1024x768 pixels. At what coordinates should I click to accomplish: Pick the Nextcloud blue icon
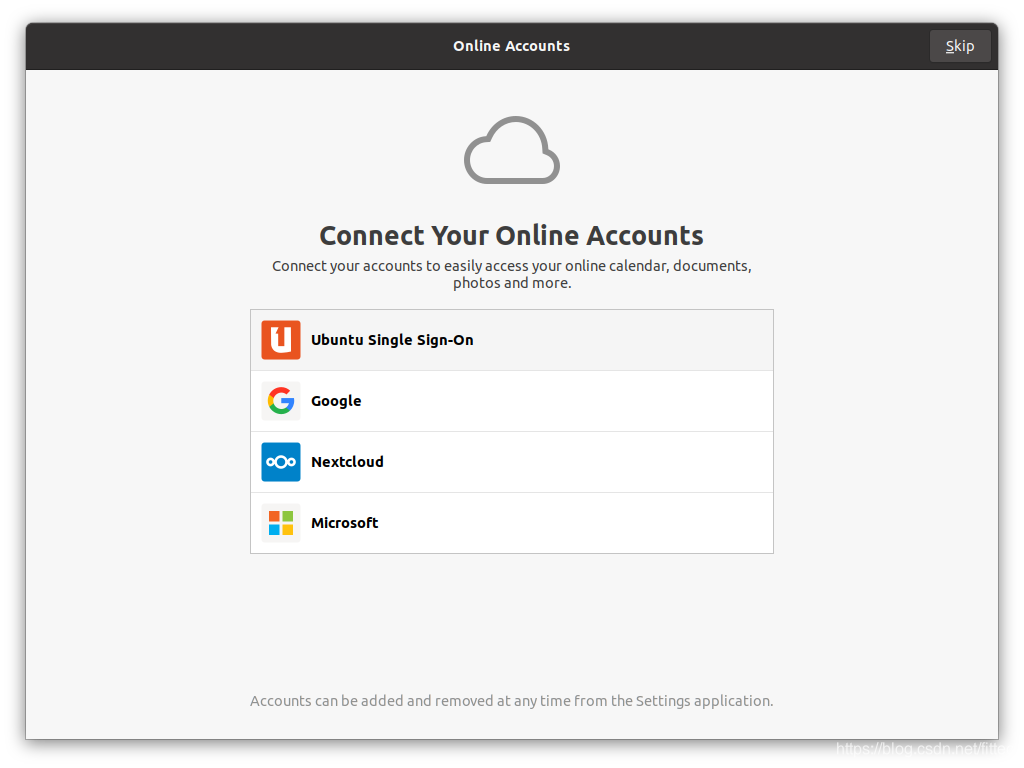coord(281,462)
